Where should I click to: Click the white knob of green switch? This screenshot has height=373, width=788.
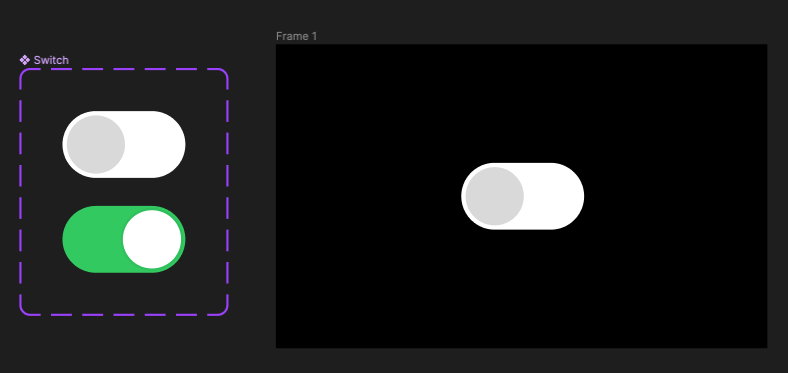[x=152, y=239]
